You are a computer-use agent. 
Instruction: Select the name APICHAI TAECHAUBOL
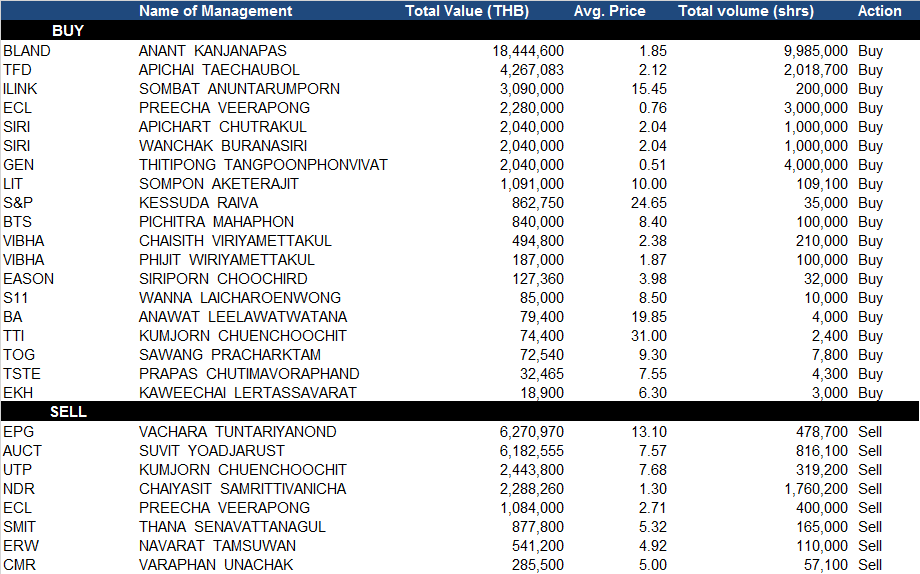[219, 70]
